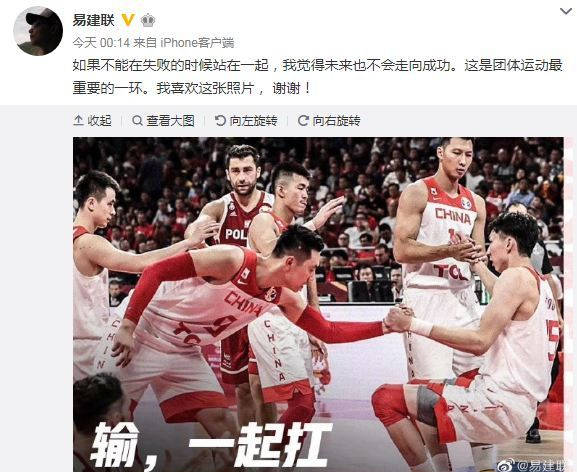
Task: Click the magnifier icon beside 查看大图
Action: click(137, 120)
